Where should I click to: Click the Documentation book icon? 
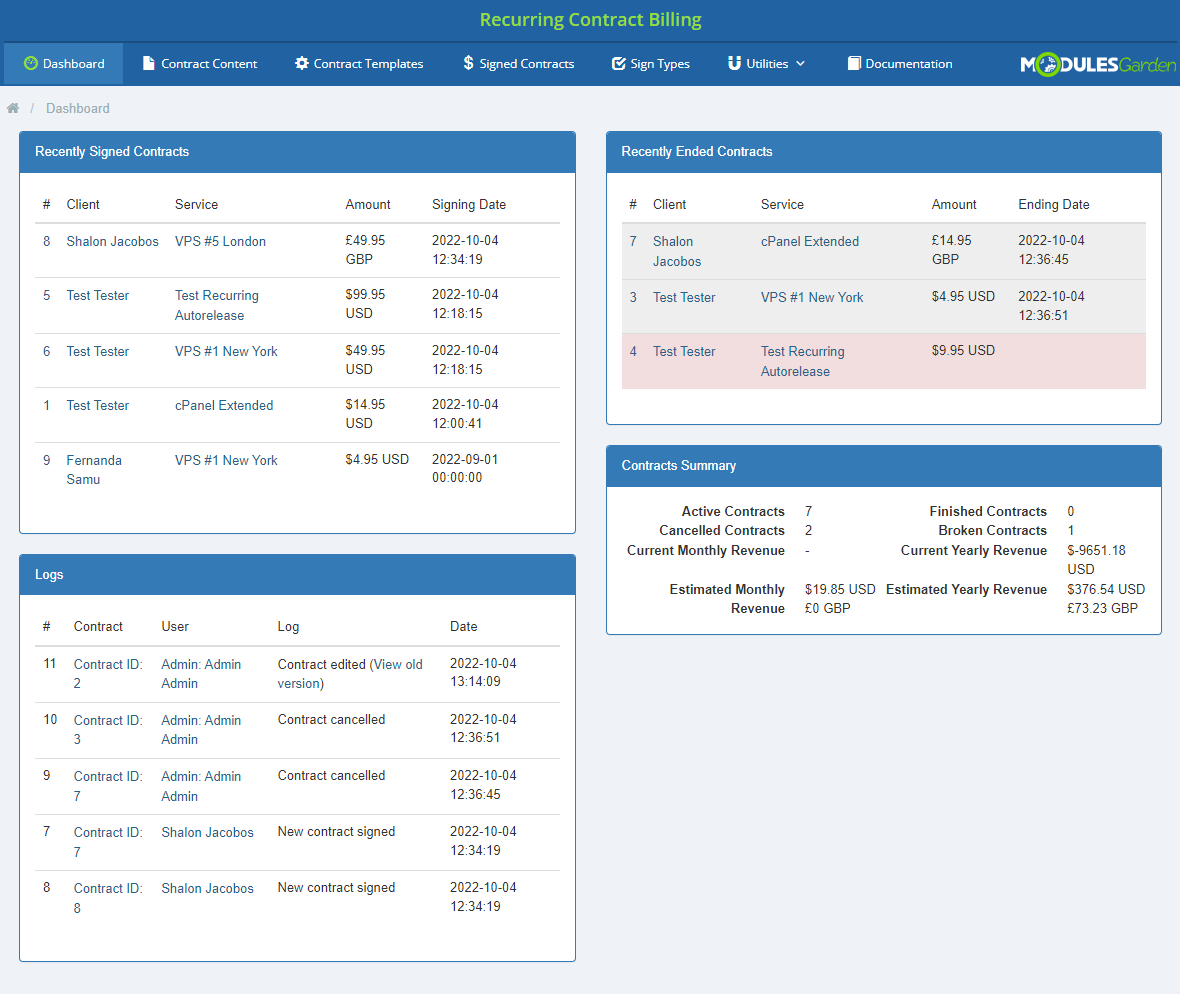[x=853, y=63]
